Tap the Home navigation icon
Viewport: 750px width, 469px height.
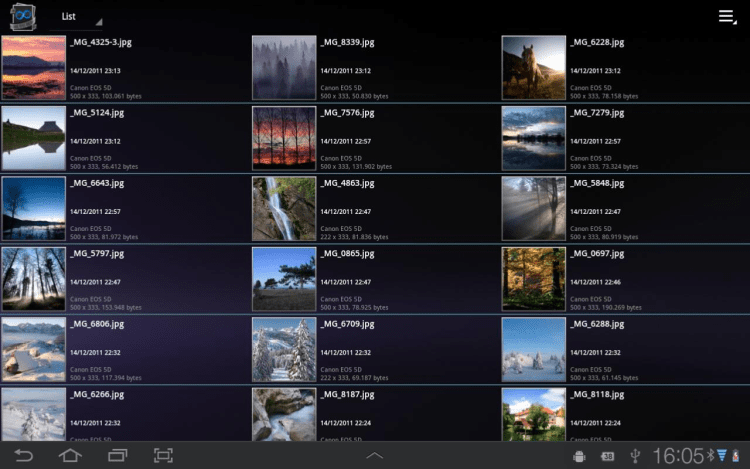(70, 455)
